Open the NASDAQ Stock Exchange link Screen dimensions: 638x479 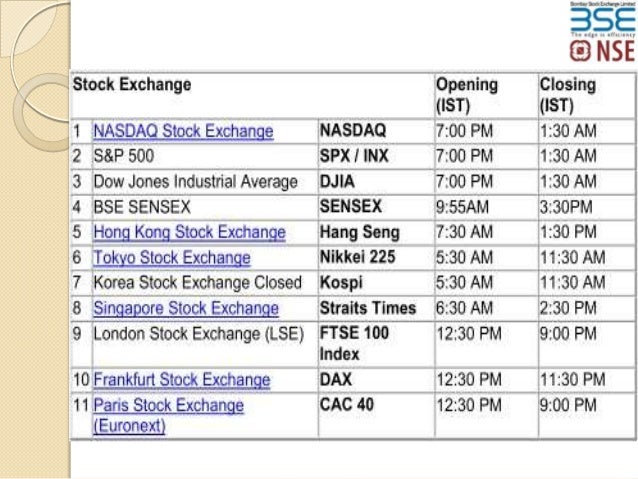point(183,131)
